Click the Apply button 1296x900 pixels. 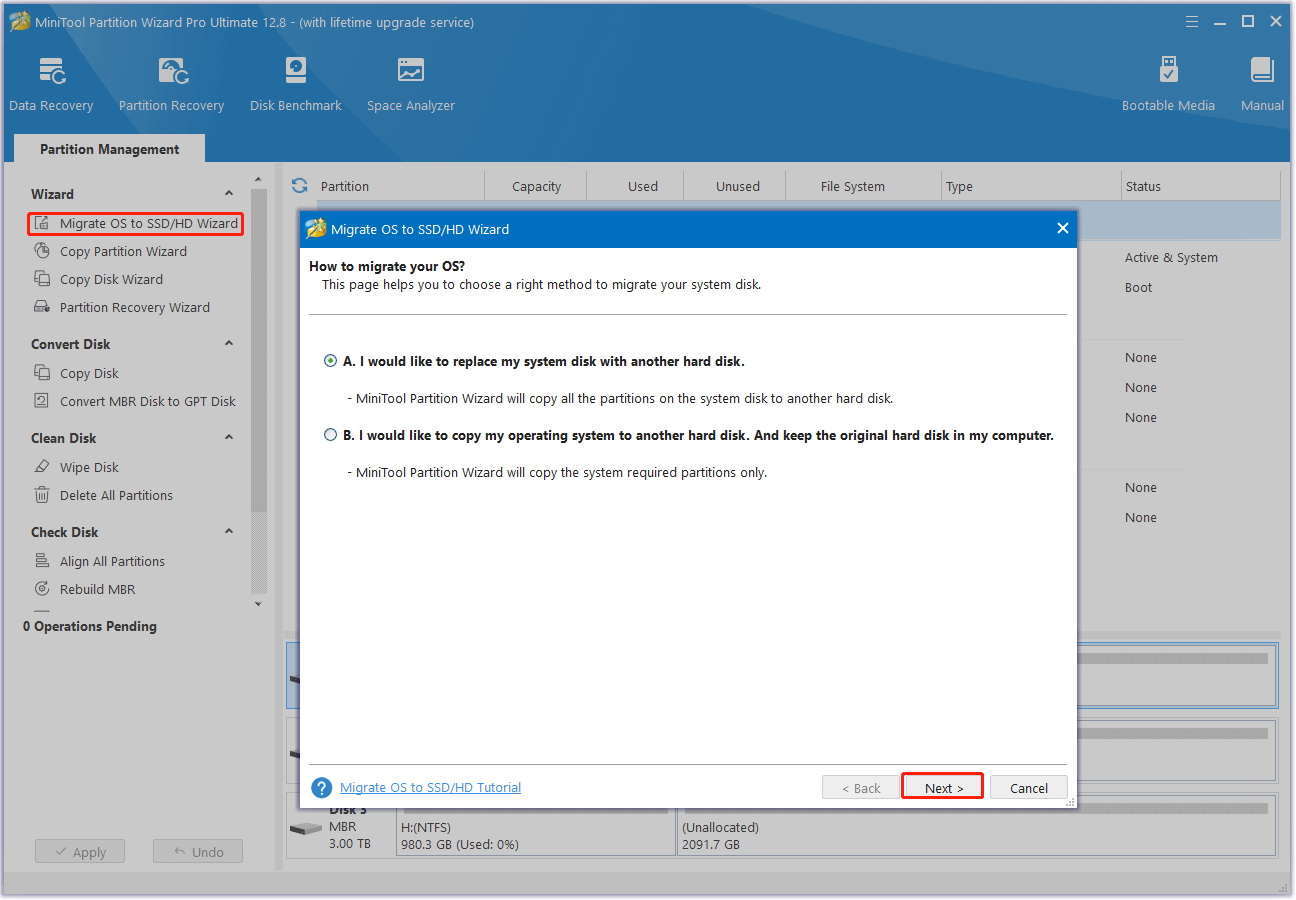coord(80,852)
